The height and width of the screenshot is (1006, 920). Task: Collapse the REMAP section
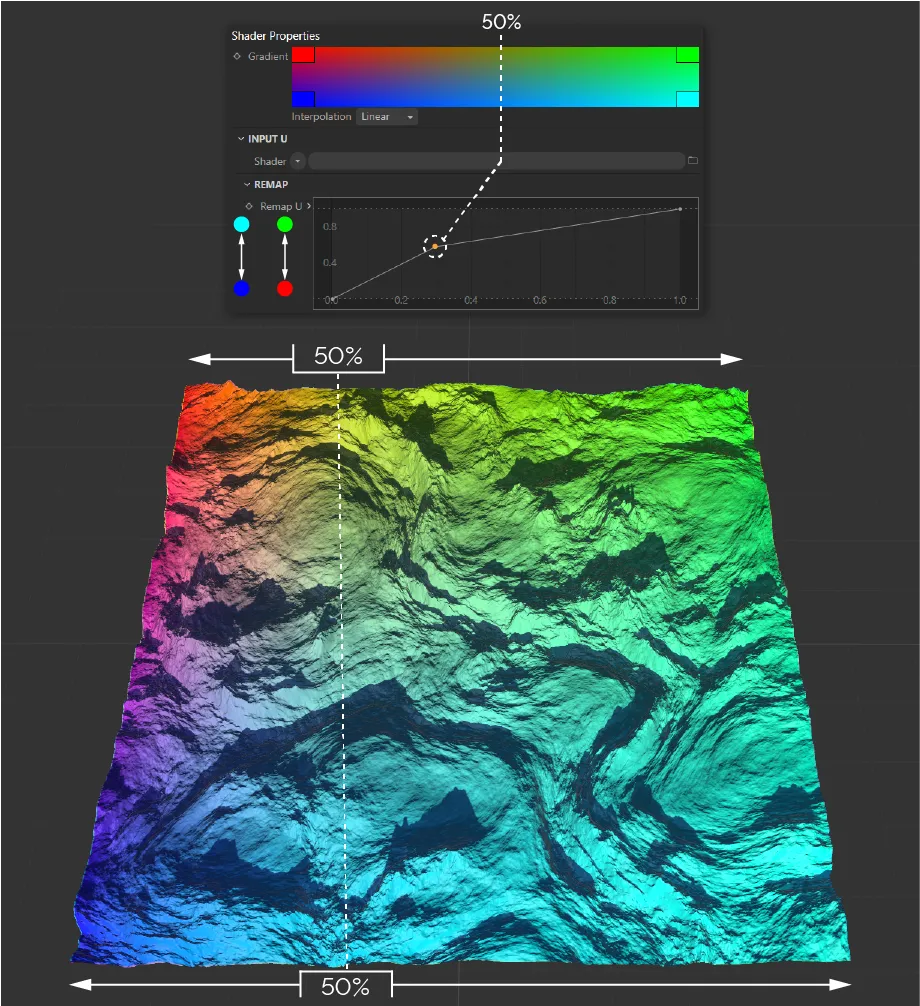pos(246,184)
